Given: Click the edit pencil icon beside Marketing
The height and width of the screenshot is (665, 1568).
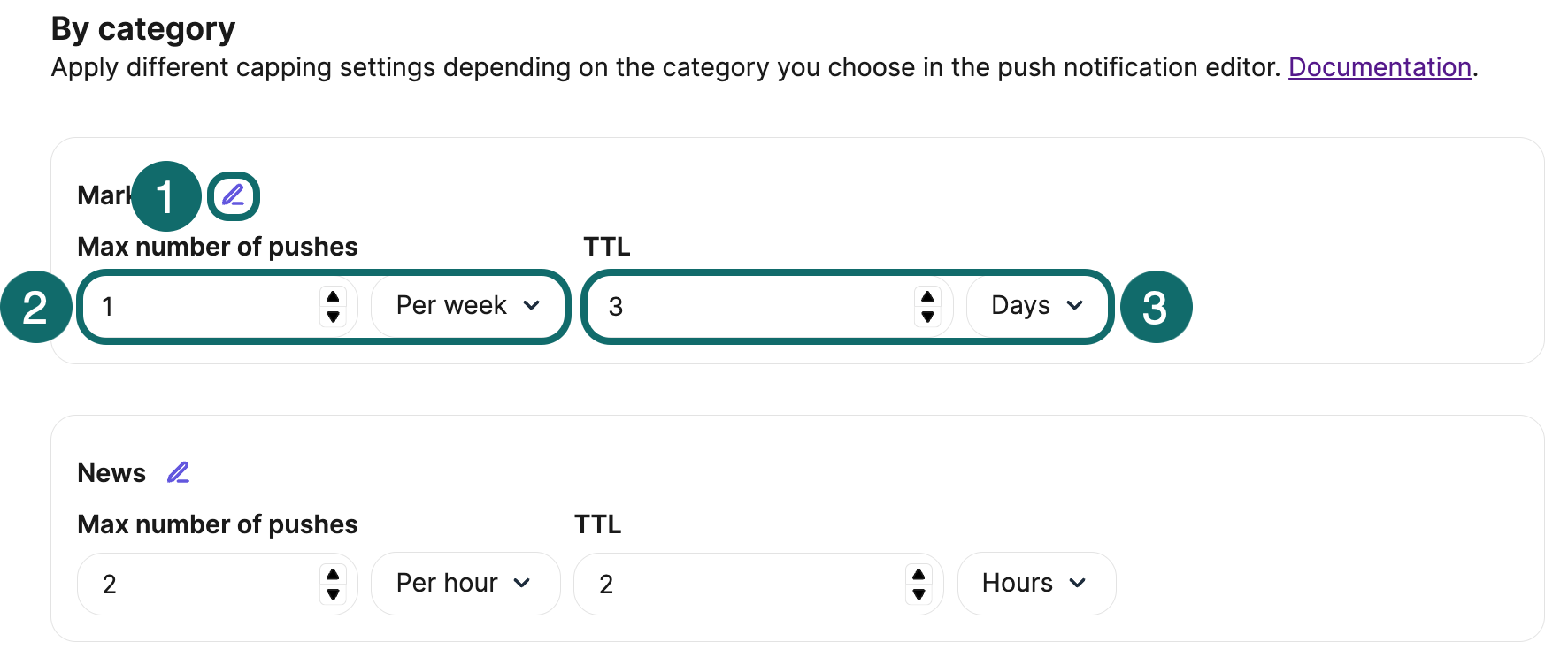Looking at the screenshot, I should (233, 195).
